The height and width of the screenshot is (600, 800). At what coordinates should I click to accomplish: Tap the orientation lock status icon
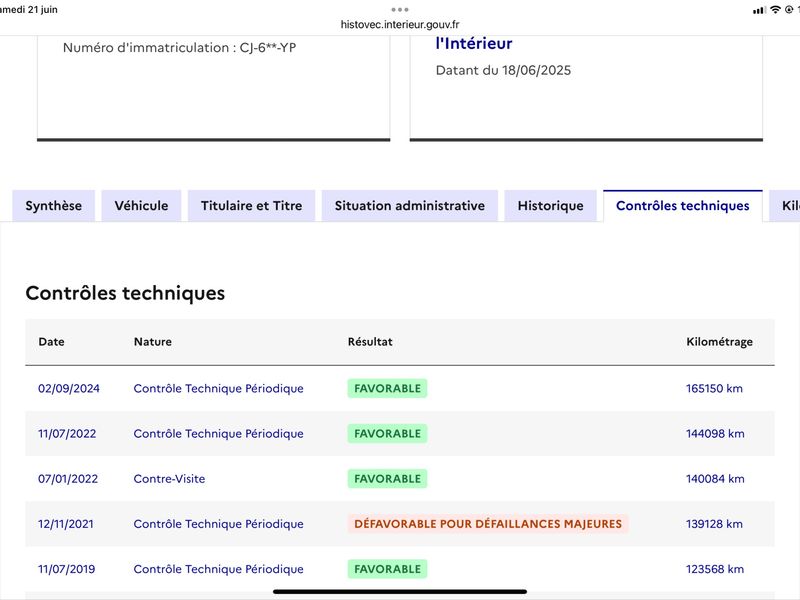point(789,9)
